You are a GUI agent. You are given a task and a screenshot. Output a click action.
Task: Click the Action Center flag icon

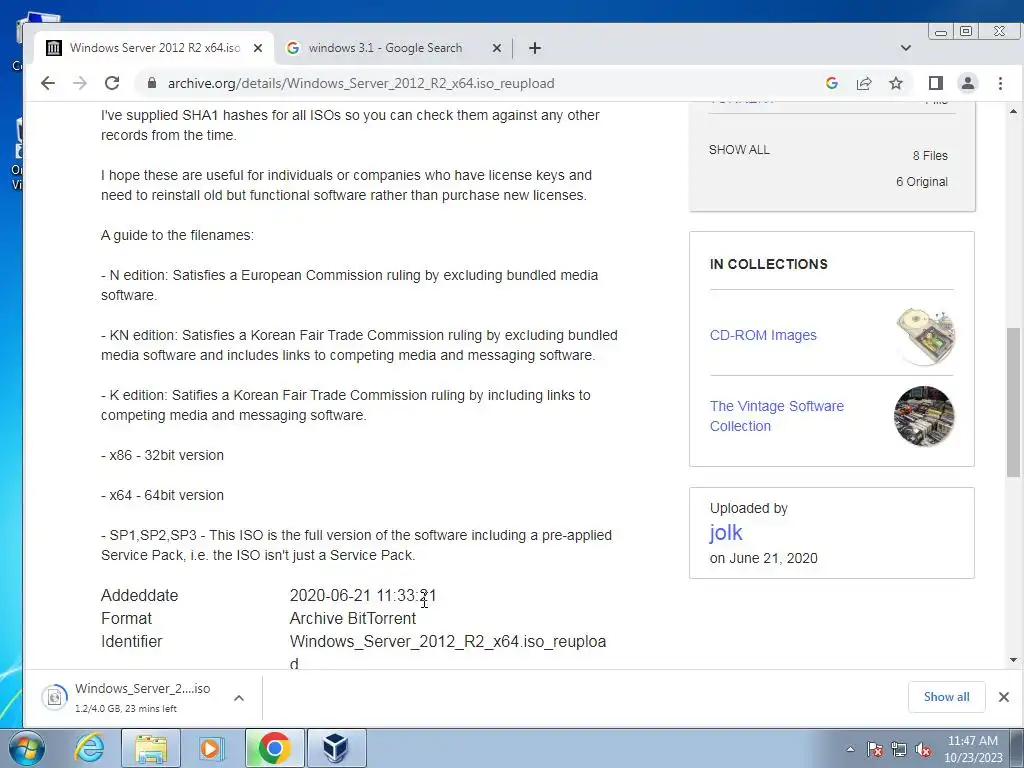click(875, 750)
